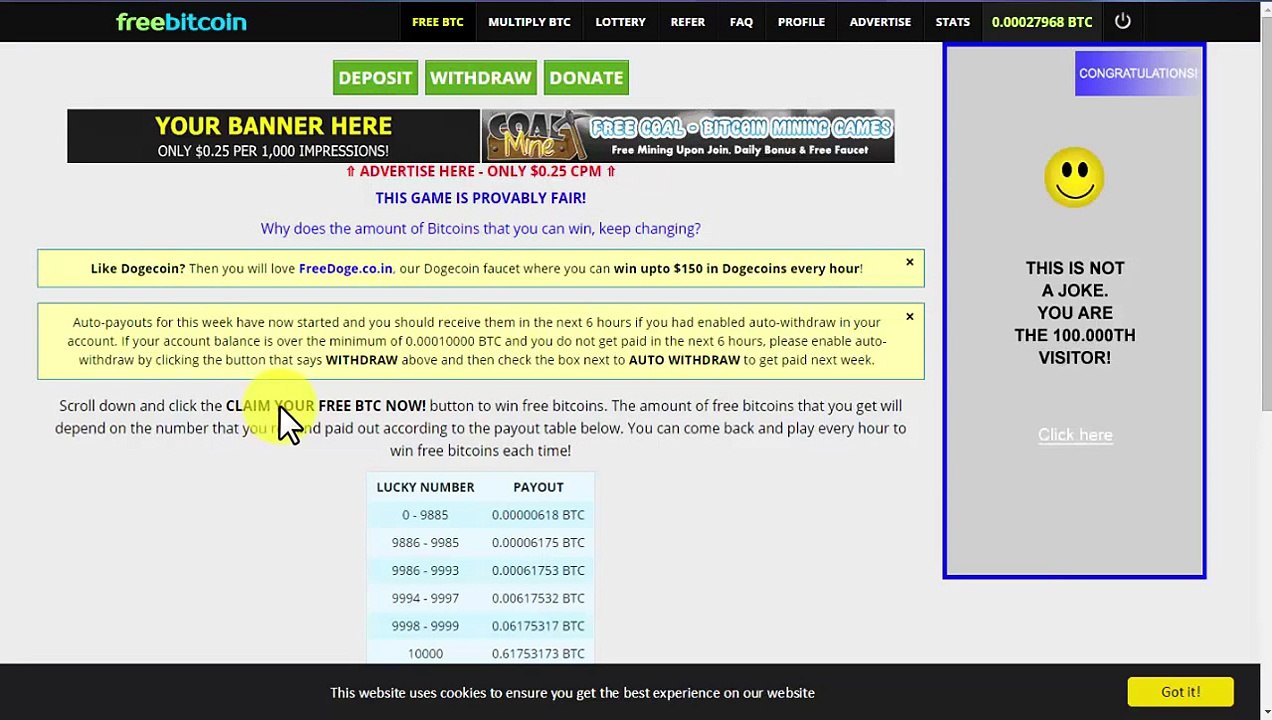Close the Dogecoin notice

(909, 263)
